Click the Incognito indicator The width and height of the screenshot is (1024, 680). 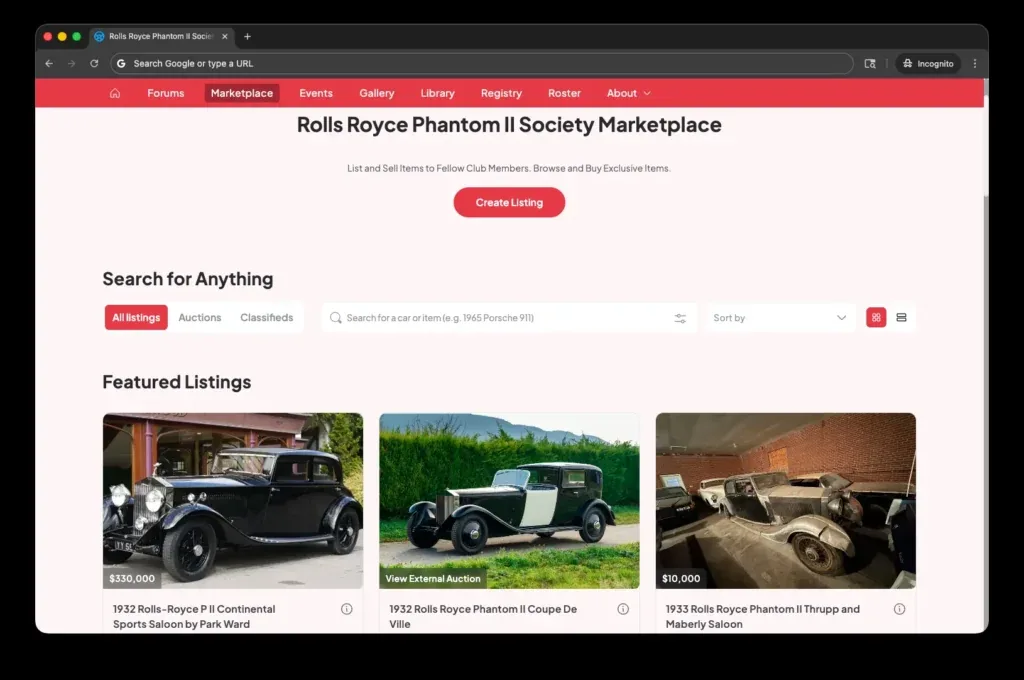928,63
